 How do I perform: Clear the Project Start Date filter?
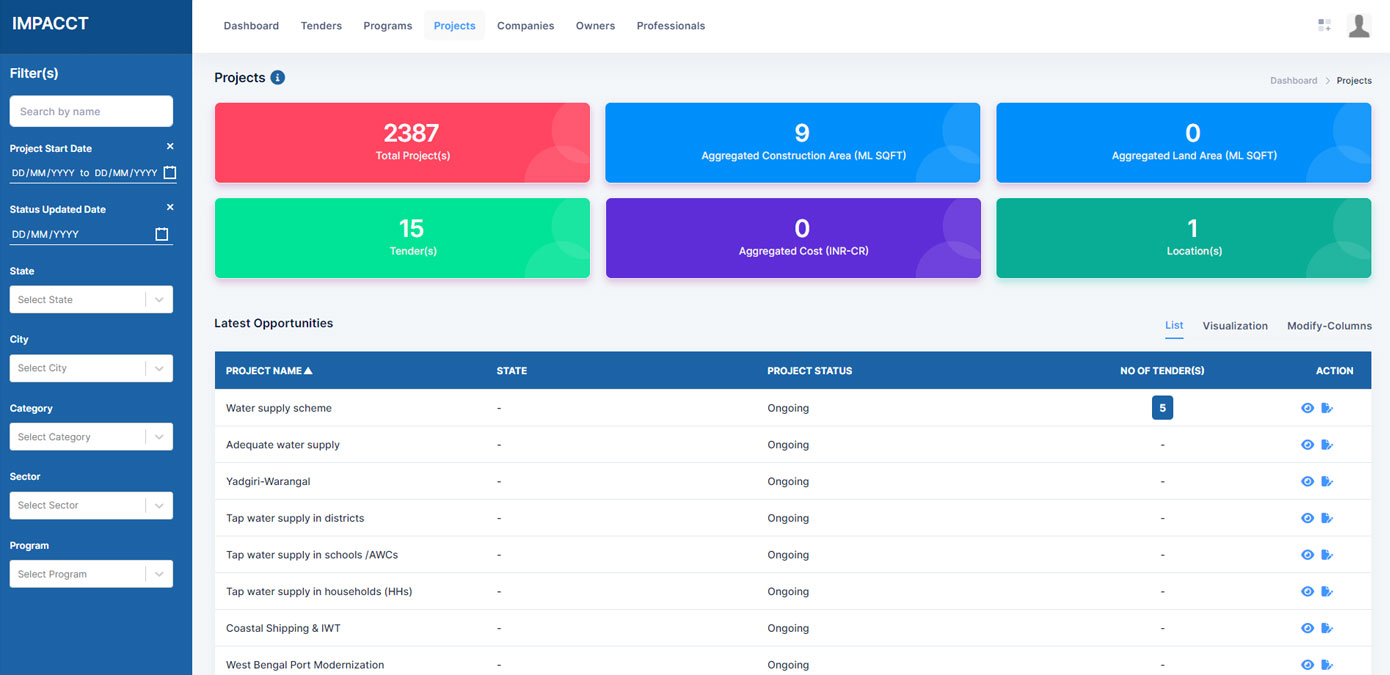pyautogui.click(x=170, y=147)
